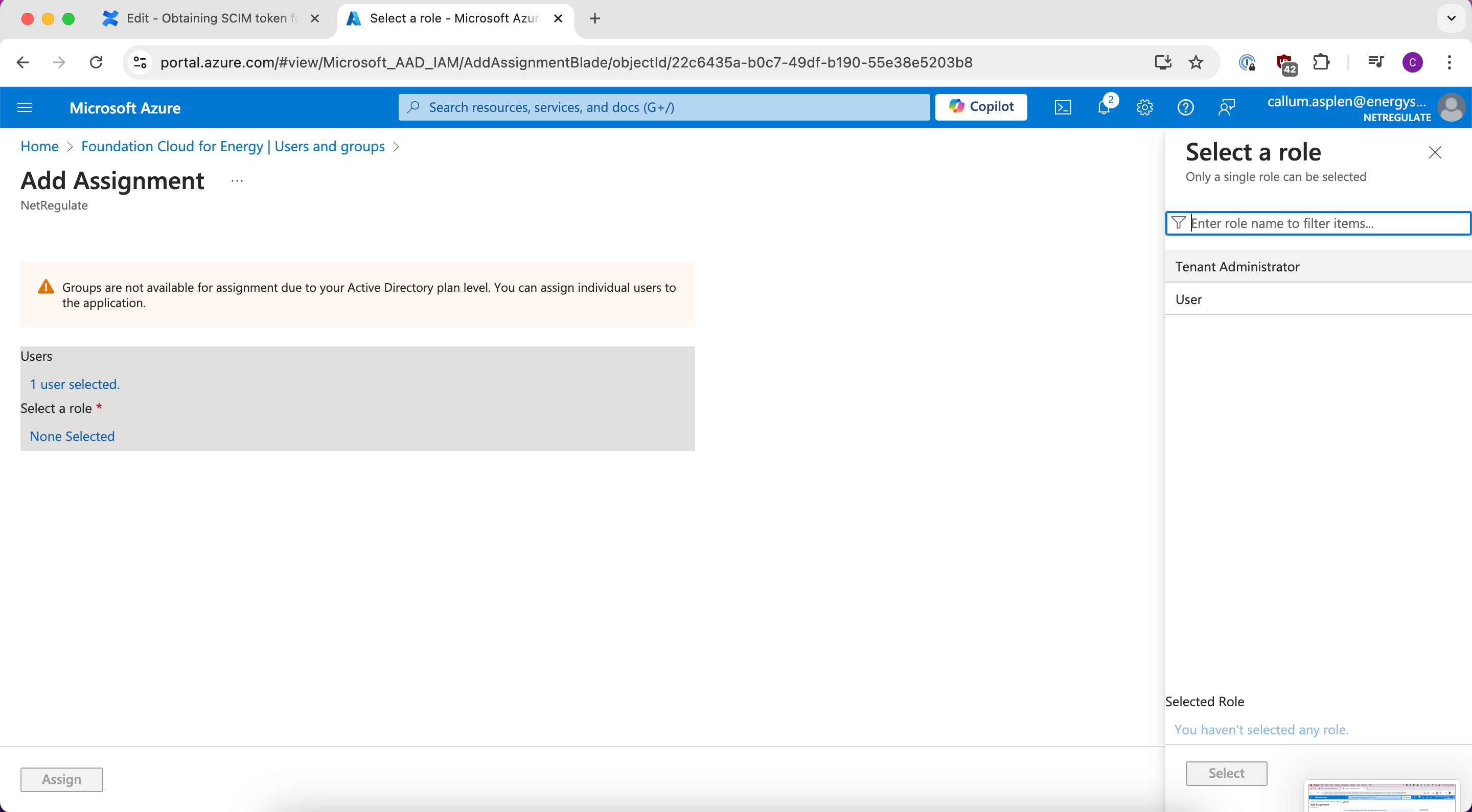Bookmark this page with the star icon

click(1195, 62)
